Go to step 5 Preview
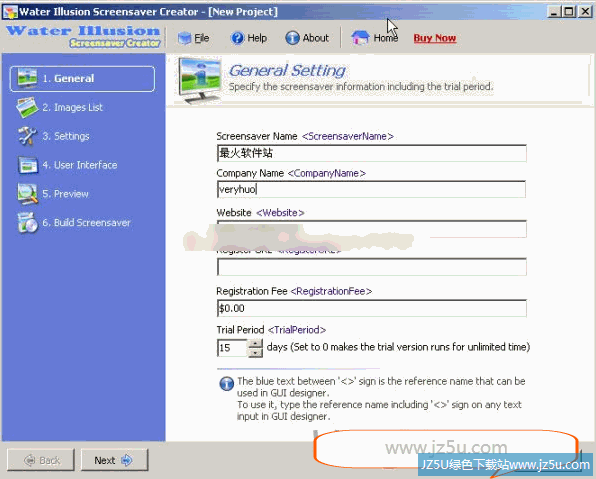Viewport: 596px width, 479px height. pos(53,194)
